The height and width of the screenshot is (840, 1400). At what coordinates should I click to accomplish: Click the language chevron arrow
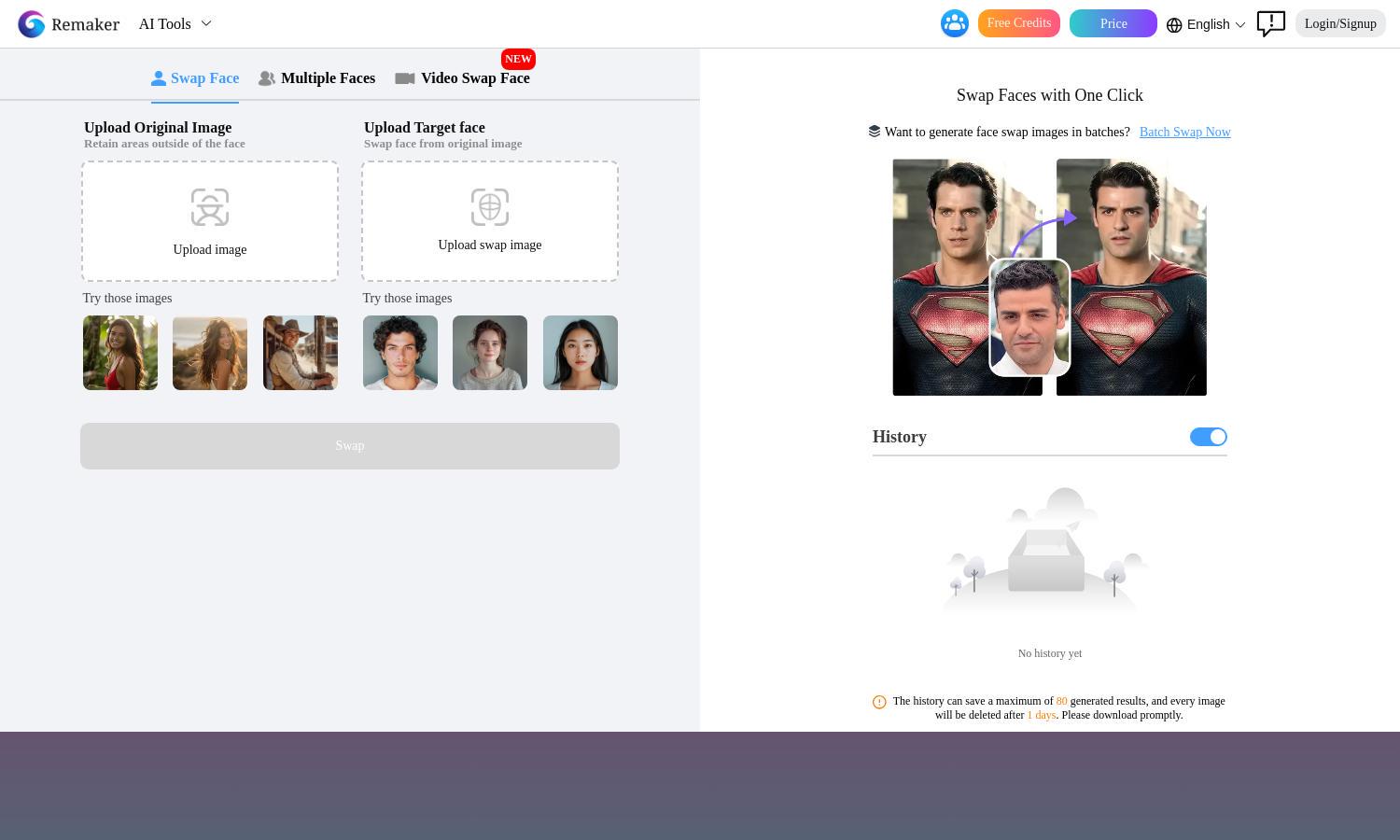(x=1240, y=25)
